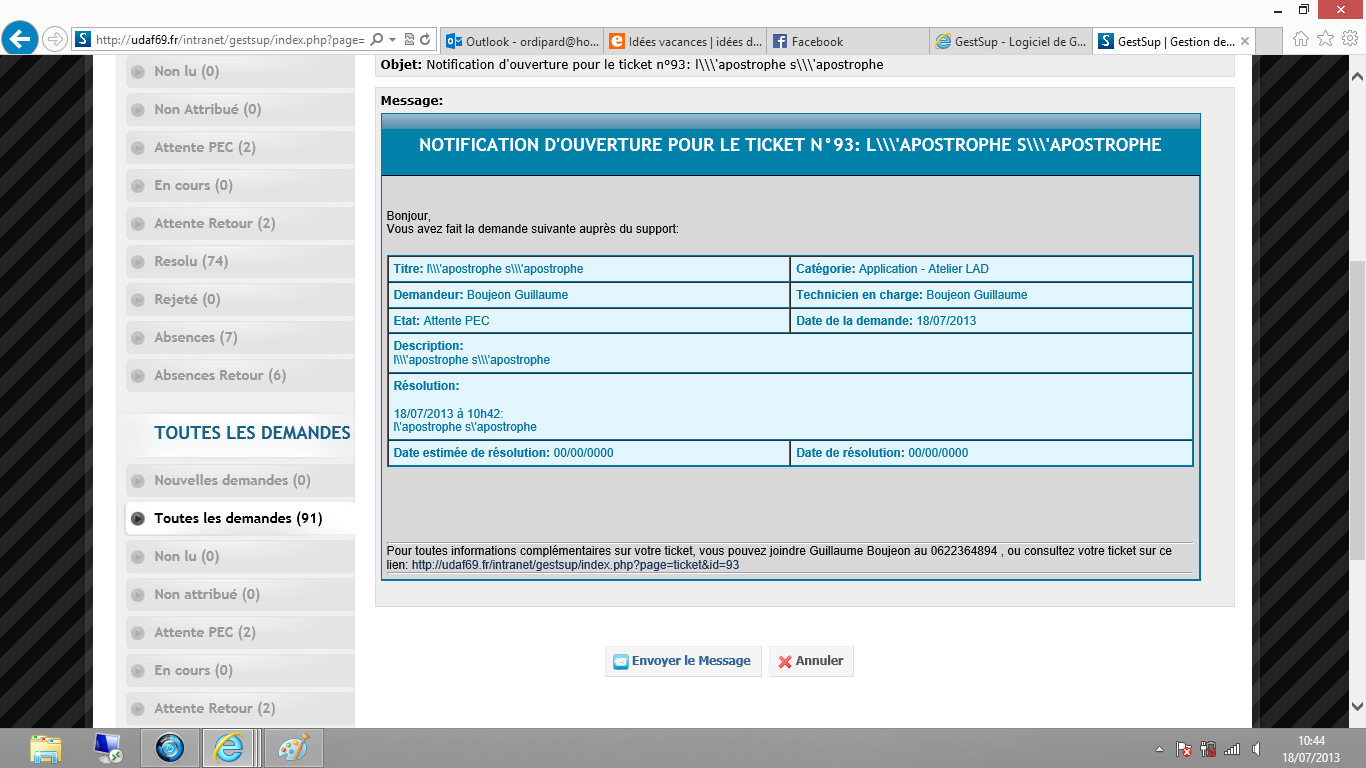Open File Explorer from the taskbar
The image size is (1366, 768).
pyautogui.click(x=46, y=748)
